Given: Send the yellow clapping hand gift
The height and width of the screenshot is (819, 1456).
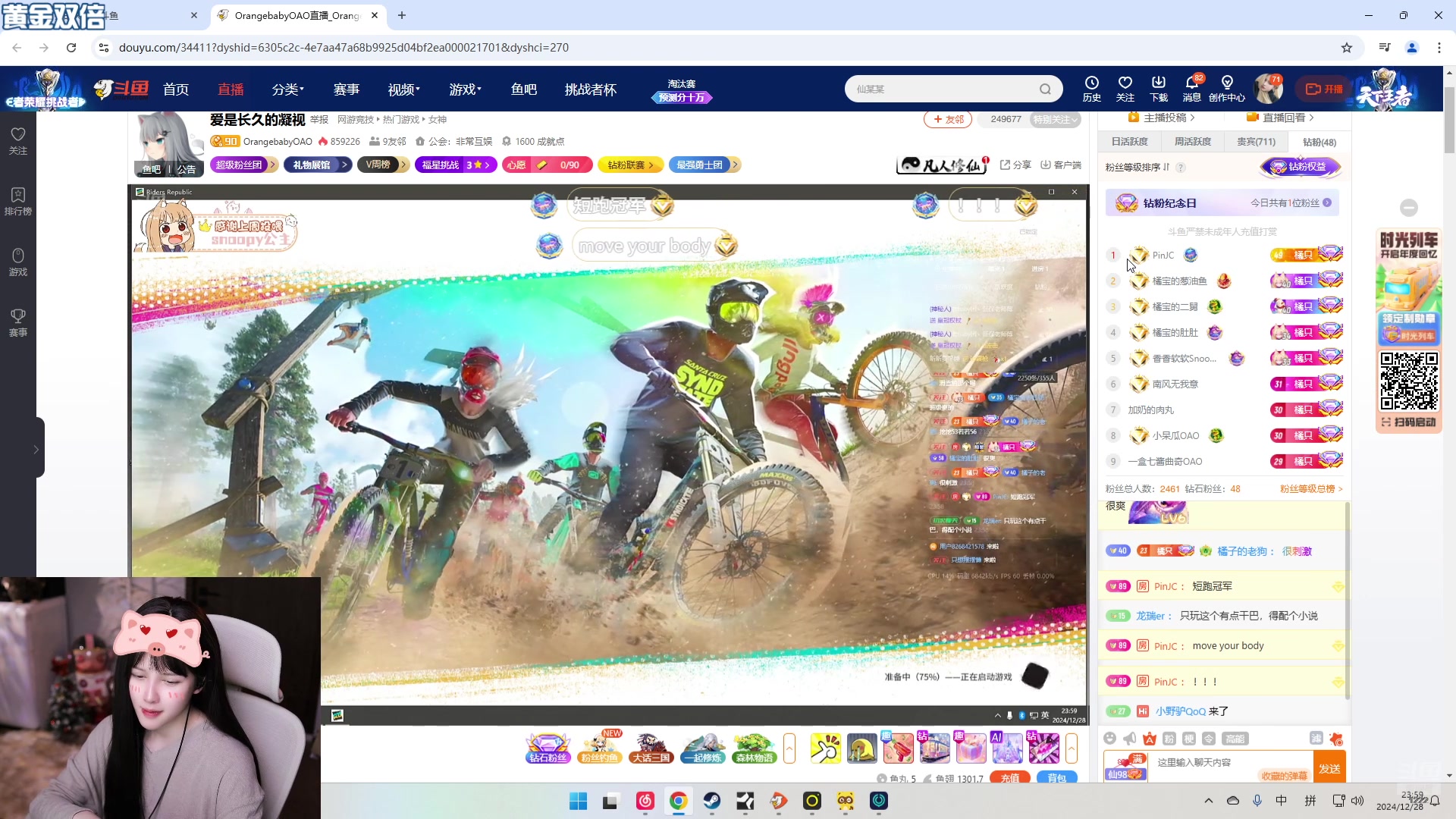Looking at the screenshot, I should coord(825,748).
